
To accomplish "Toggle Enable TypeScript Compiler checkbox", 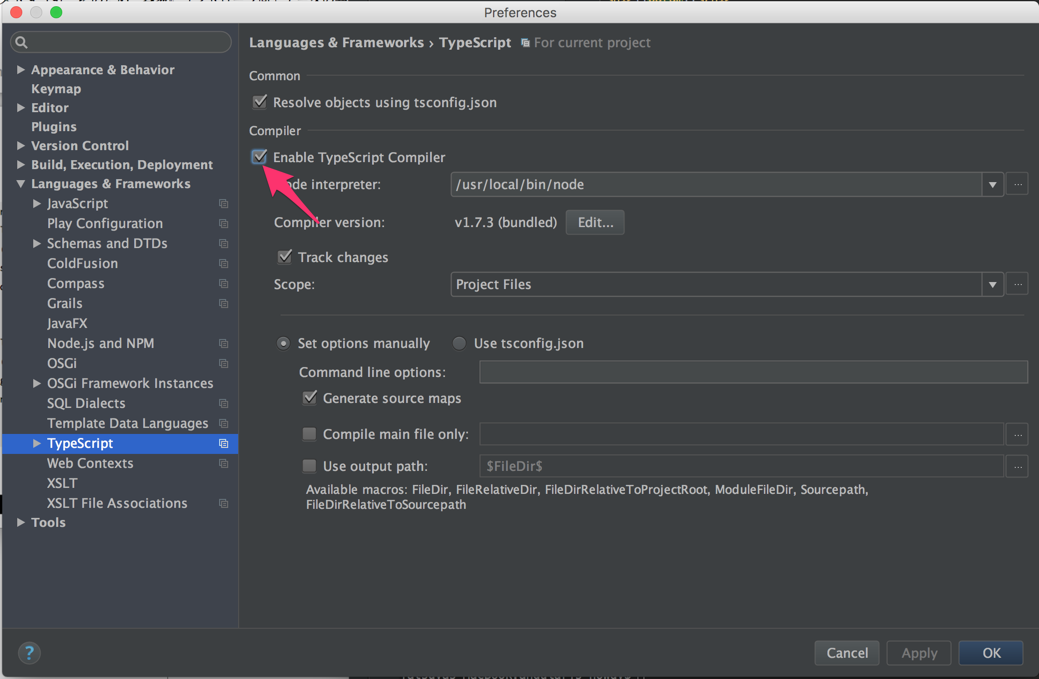I will pos(259,157).
